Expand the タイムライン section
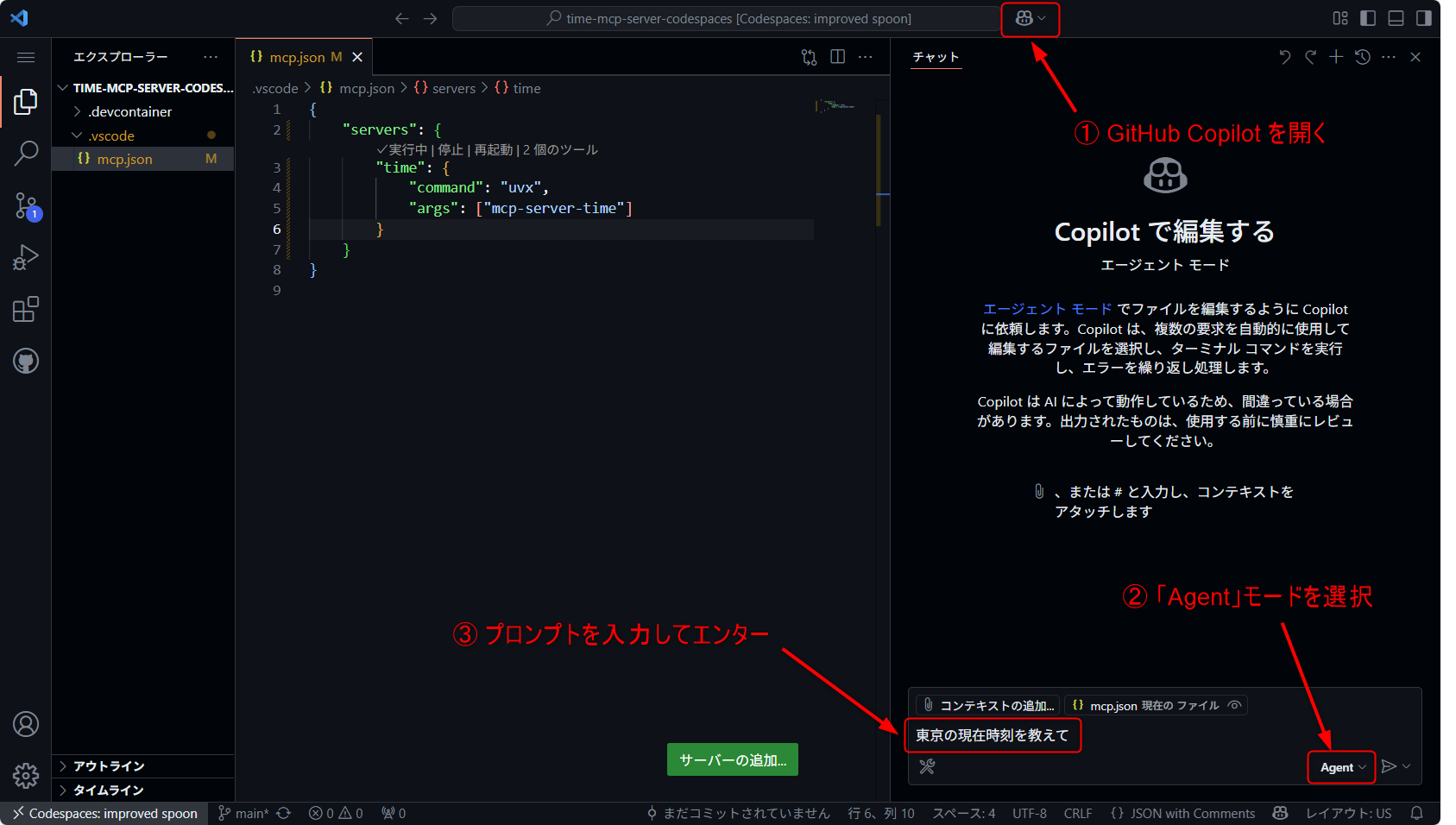The width and height of the screenshot is (1456, 825). (x=142, y=790)
